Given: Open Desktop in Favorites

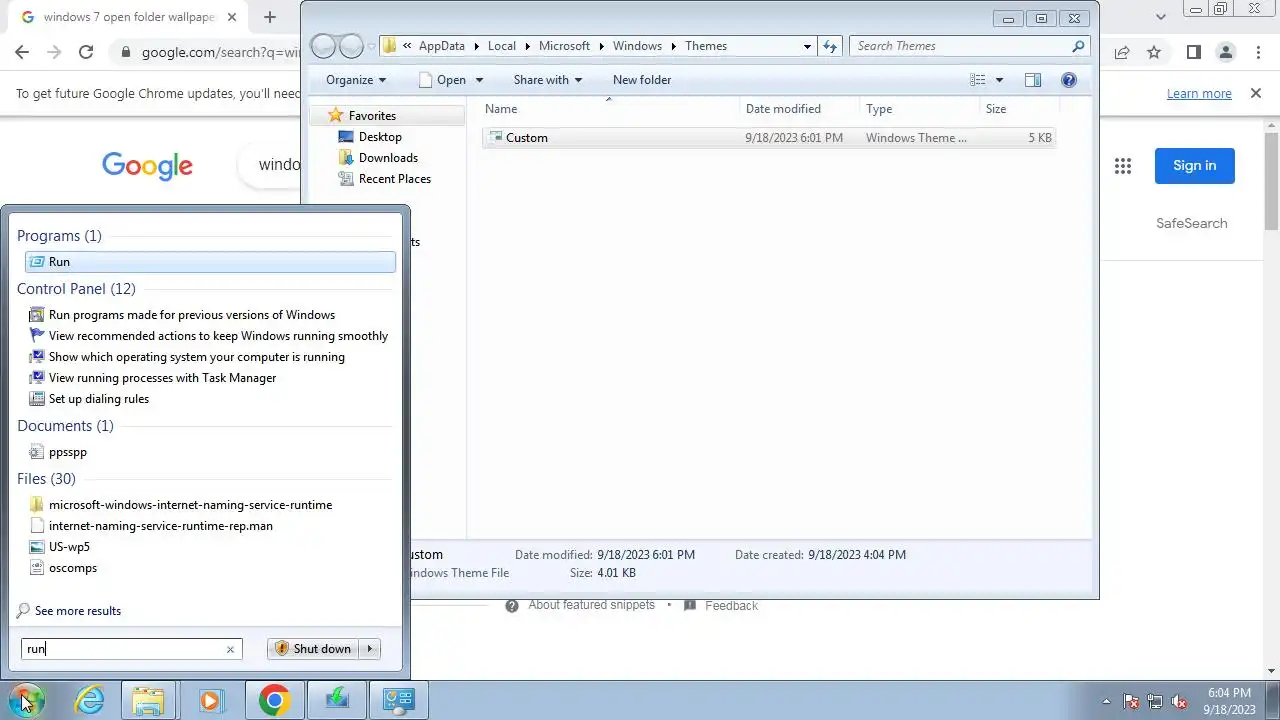Looking at the screenshot, I should click(x=380, y=137).
